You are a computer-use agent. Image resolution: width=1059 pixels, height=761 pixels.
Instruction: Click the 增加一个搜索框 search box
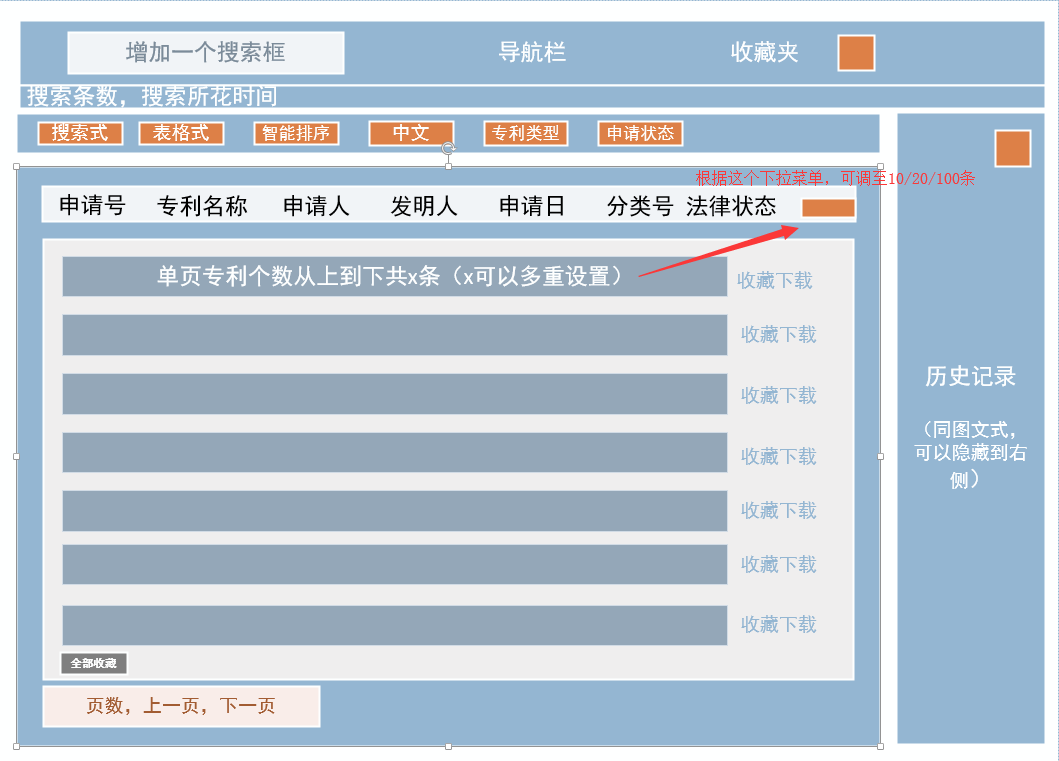coord(206,53)
